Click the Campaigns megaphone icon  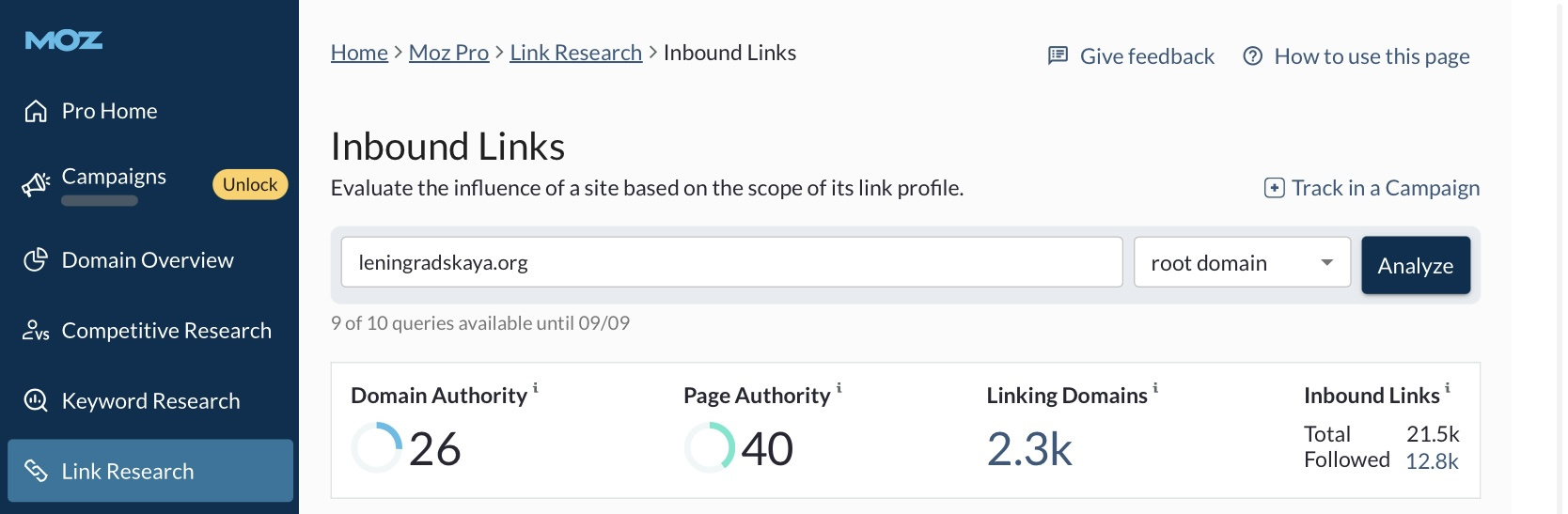[x=36, y=184]
